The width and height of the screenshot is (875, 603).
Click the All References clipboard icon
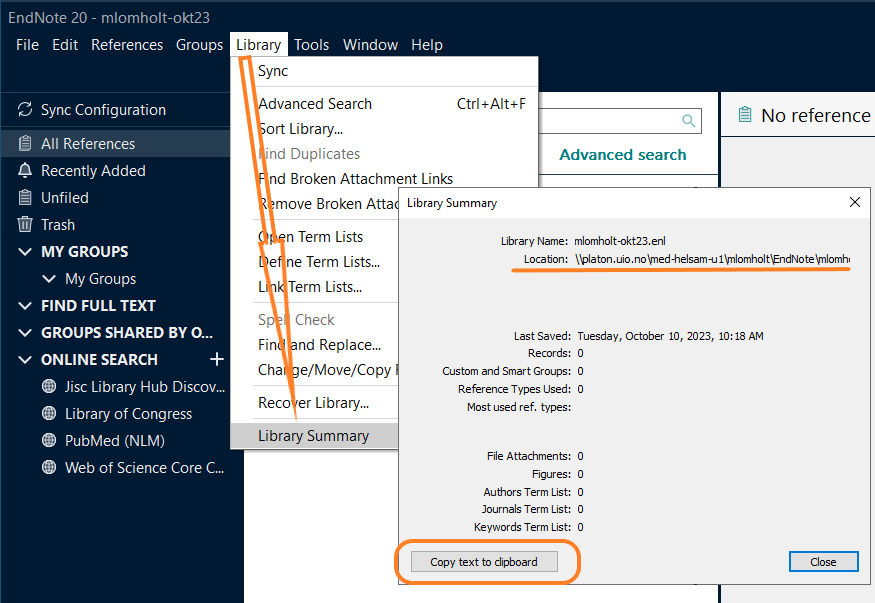tap(25, 143)
